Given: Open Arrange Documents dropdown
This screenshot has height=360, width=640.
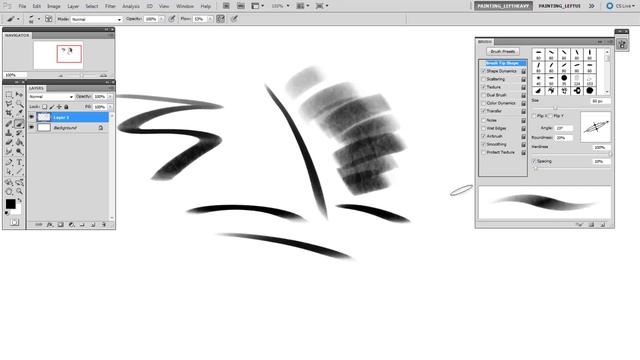Looking at the screenshot, I should point(303,6).
